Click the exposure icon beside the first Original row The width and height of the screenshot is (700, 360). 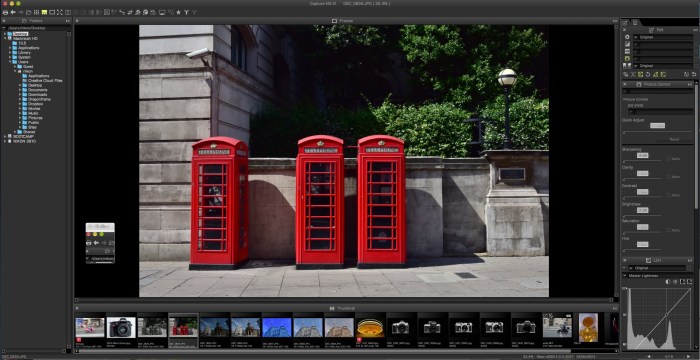[x=627, y=37]
